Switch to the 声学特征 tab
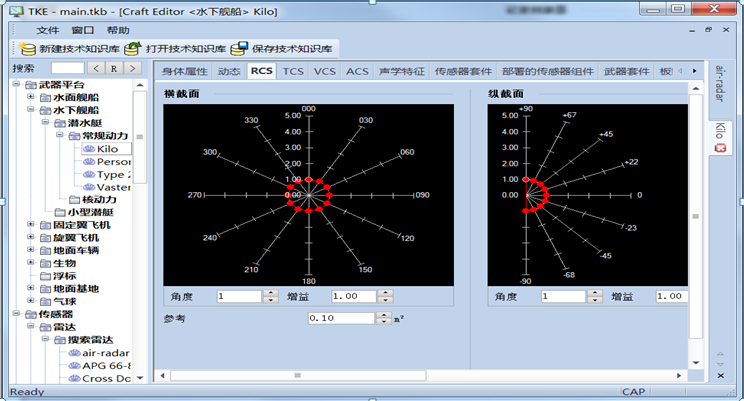This screenshot has height=401, width=744. tap(402, 71)
